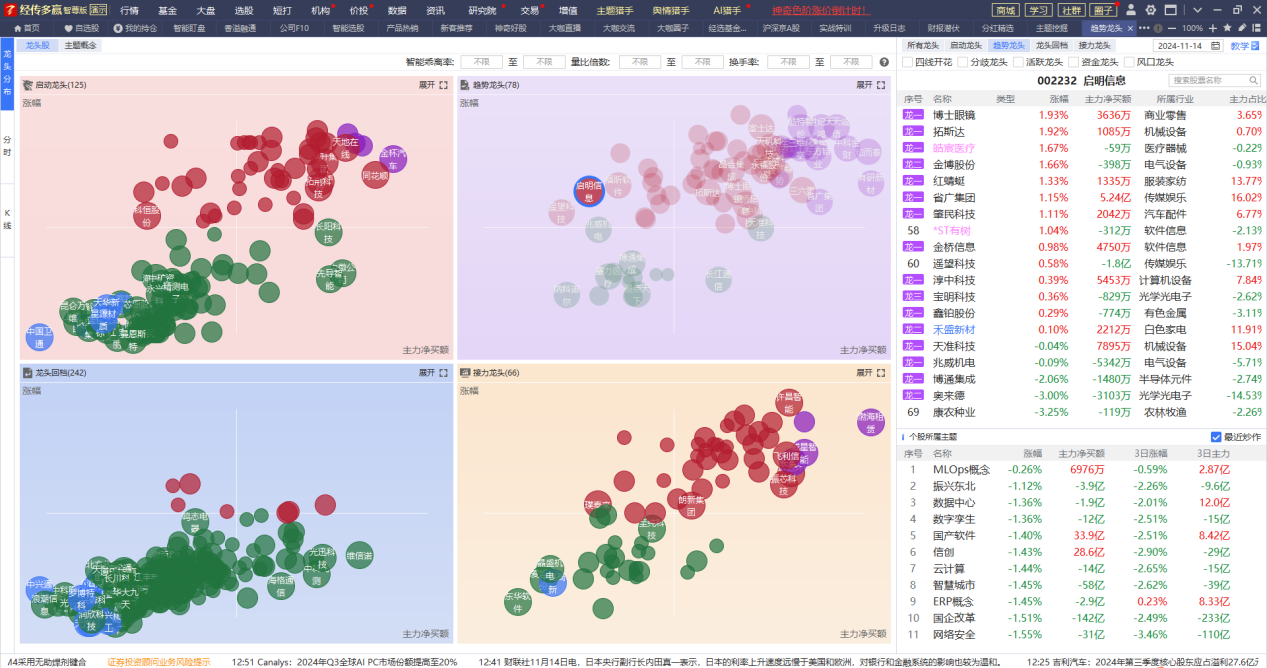Open the settings gear in title bar
Viewport: 1267px width, 668px height.
coord(1151,10)
